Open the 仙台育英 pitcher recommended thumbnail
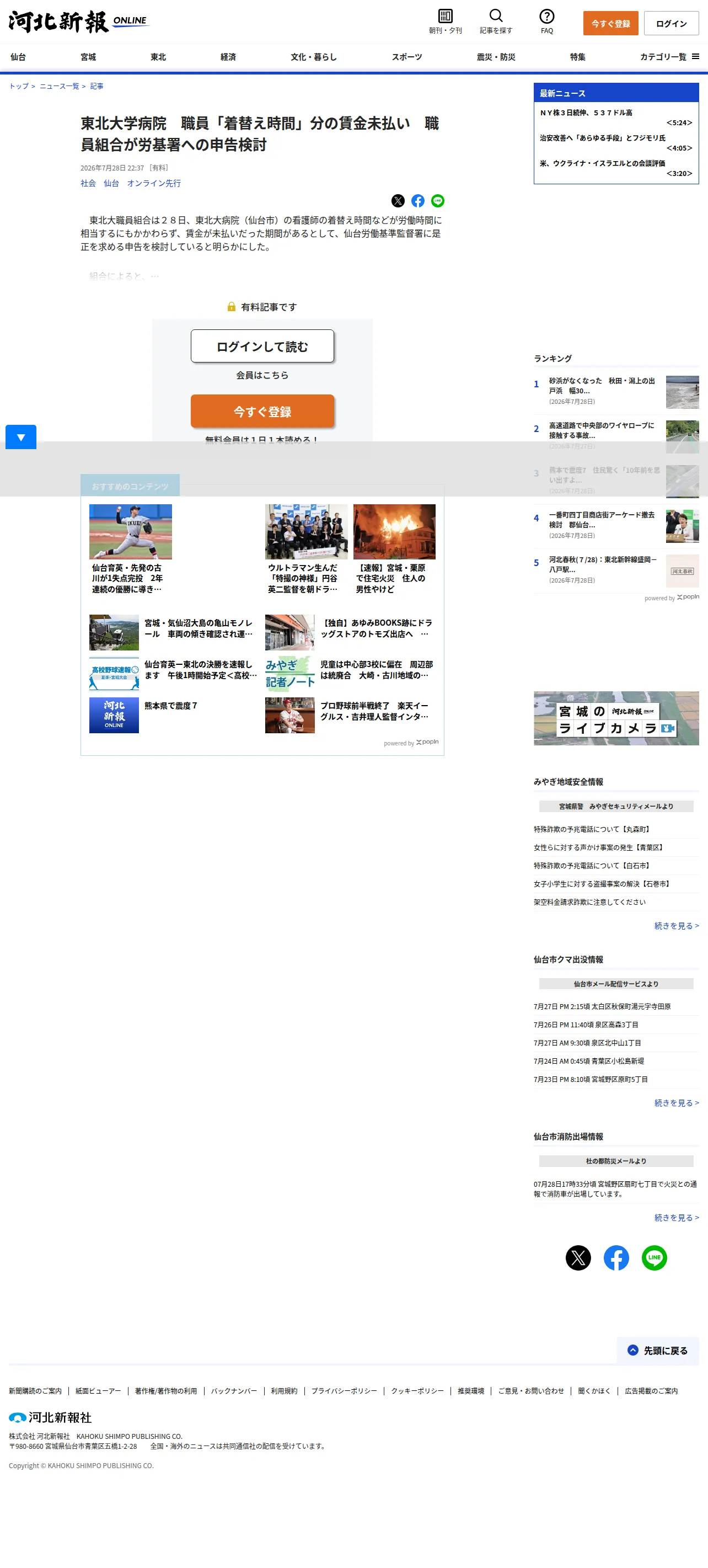This screenshot has height=1568, width=708. point(131,531)
